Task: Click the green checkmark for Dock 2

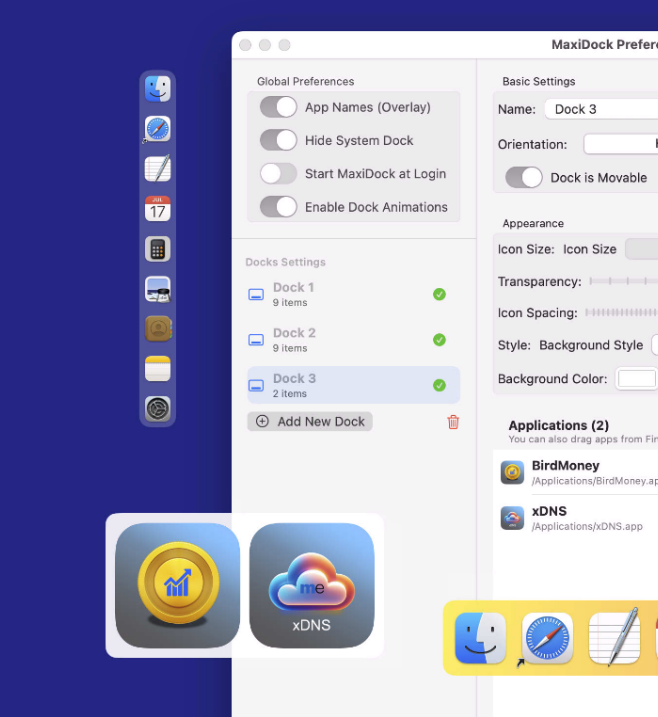Action: (x=439, y=340)
